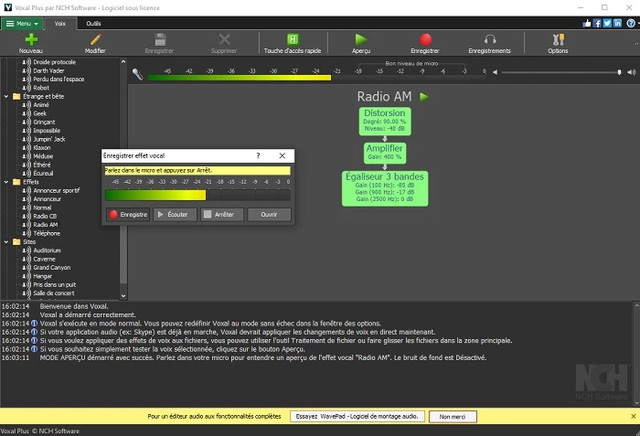Open the Twitter share icon

(607, 23)
